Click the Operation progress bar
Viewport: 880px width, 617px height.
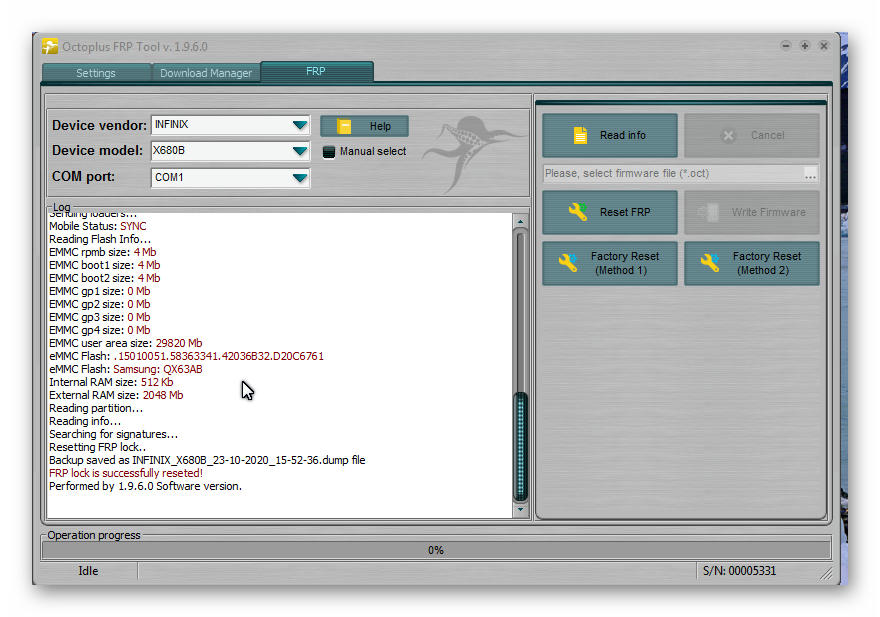coord(436,550)
